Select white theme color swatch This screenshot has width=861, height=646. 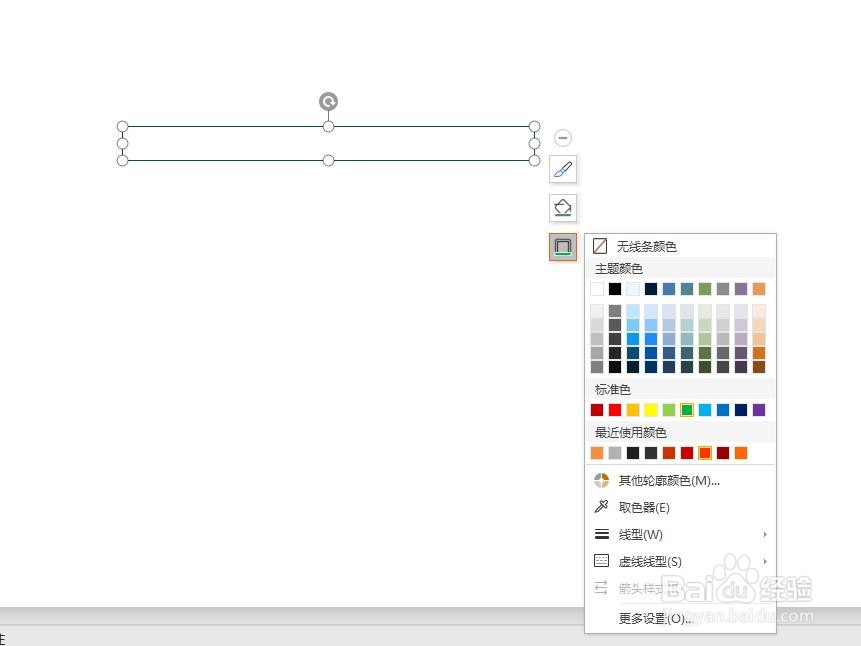[597, 289]
